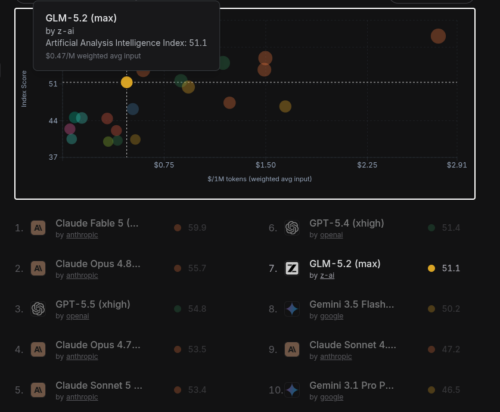Click the blue data point below the 51 line
This screenshot has height=412, width=500.
(x=133, y=109)
